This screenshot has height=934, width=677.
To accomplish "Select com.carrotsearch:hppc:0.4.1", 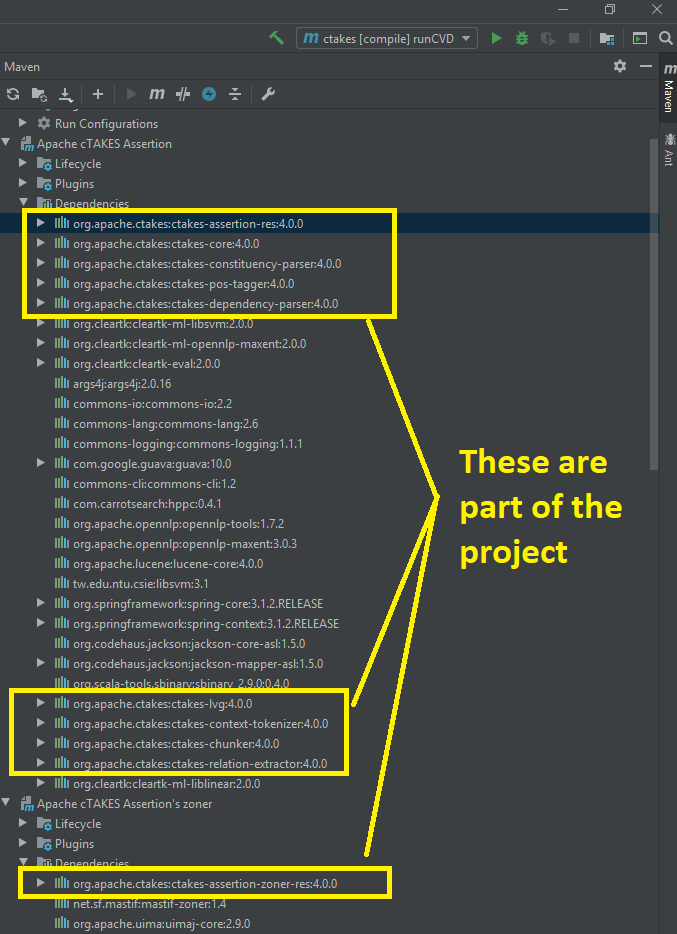I will tap(148, 504).
